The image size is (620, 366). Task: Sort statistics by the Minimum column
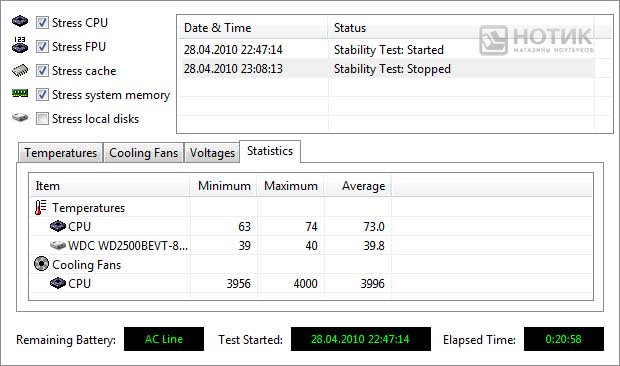224,186
